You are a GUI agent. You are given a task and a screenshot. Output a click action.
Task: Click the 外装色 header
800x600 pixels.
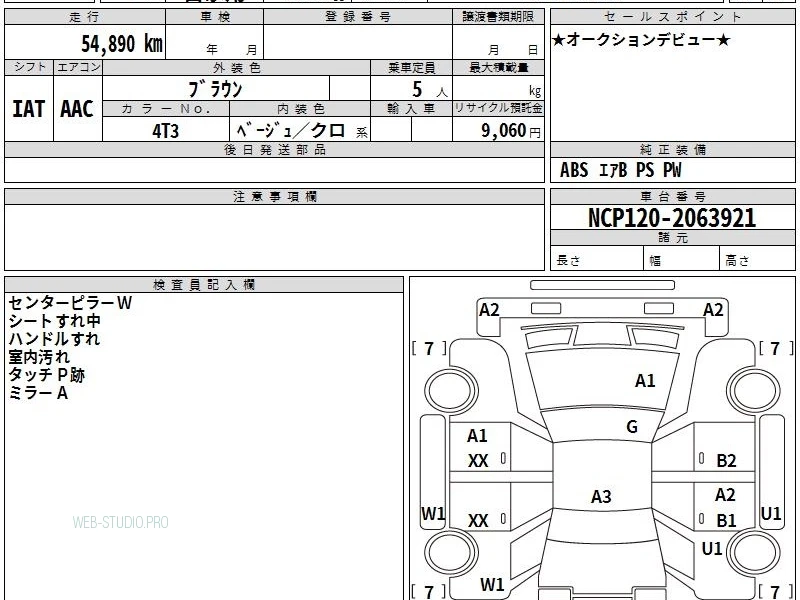click(x=237, y=68)
